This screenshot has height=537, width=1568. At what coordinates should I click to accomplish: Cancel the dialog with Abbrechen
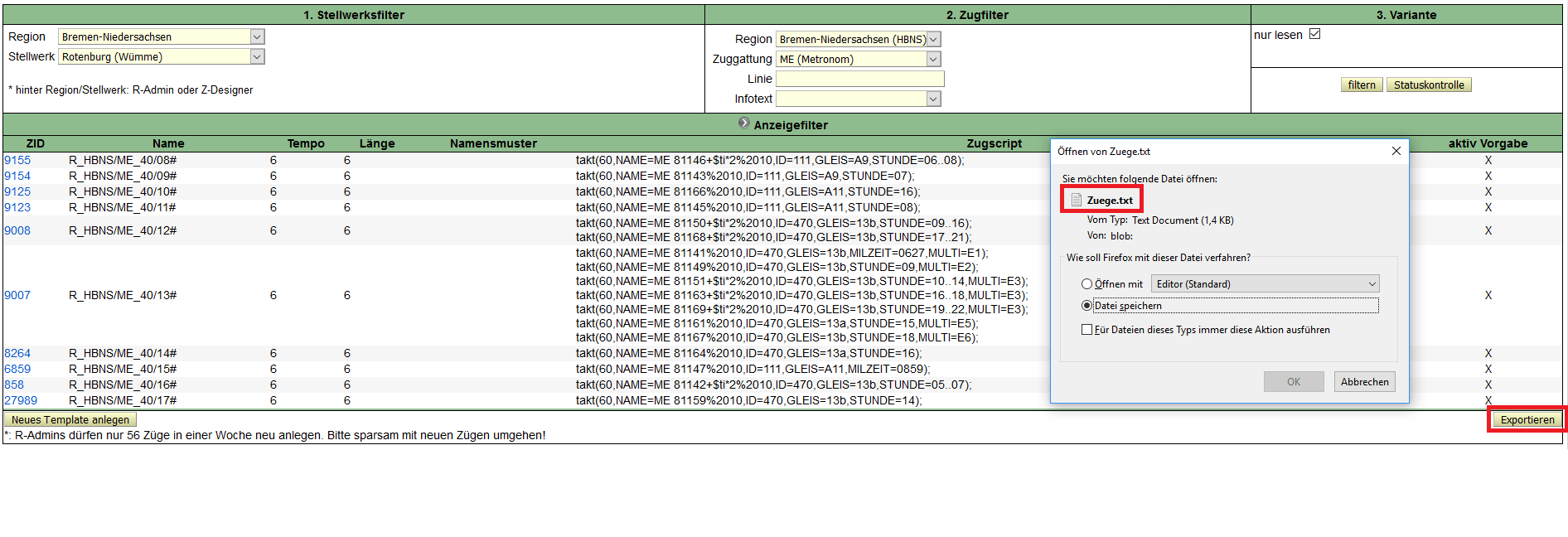pos(1364,382)
